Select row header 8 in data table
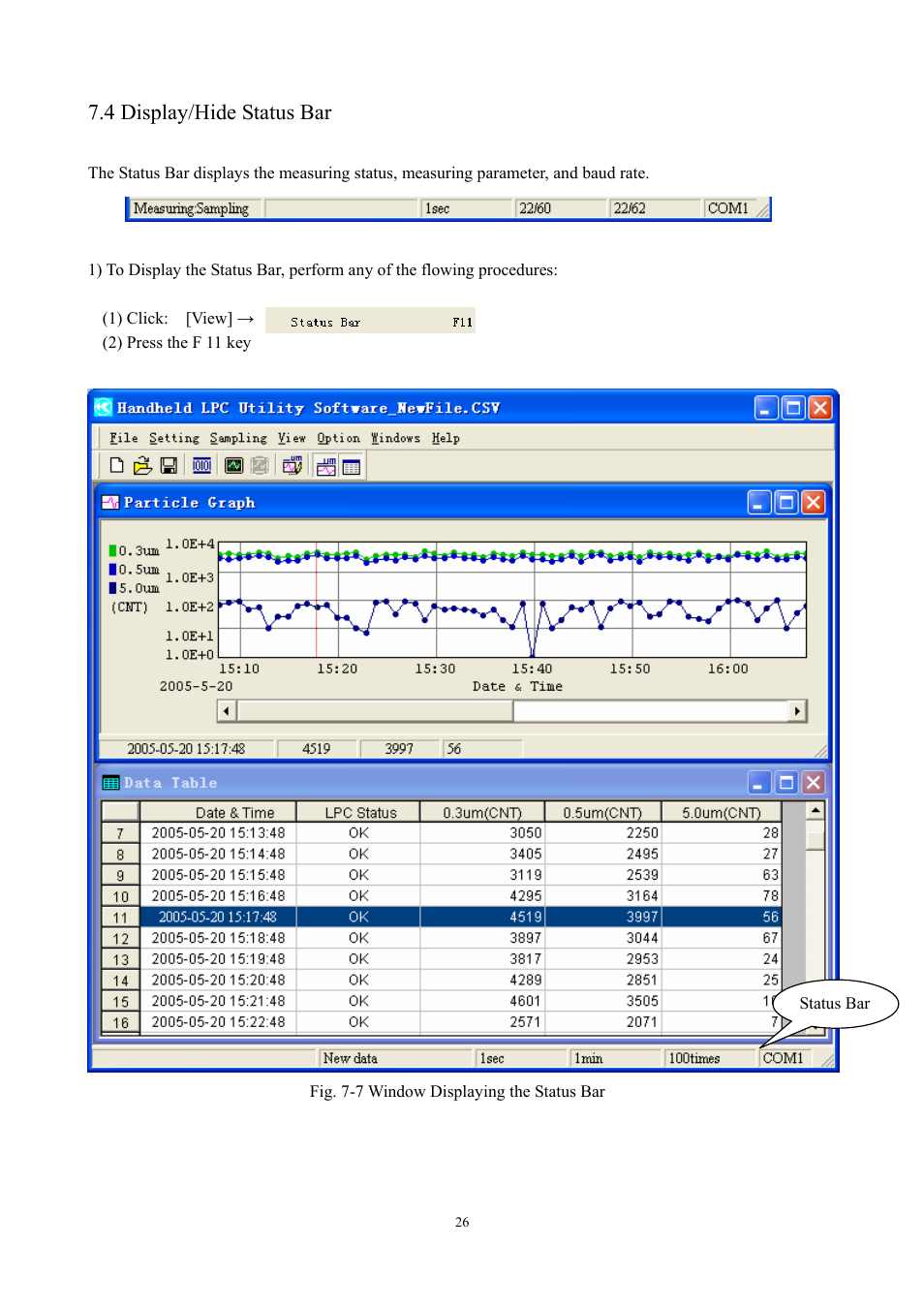This screenshot has width=924, height=1309. 121,854
